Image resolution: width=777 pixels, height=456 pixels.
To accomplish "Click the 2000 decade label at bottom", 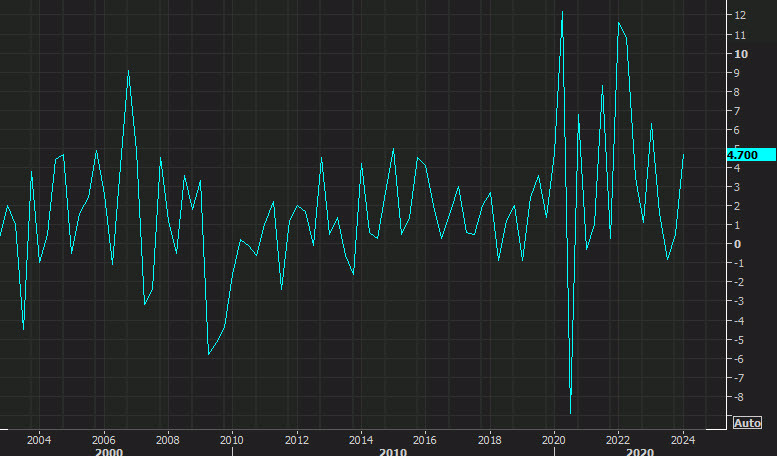I will tap(109, 452).
